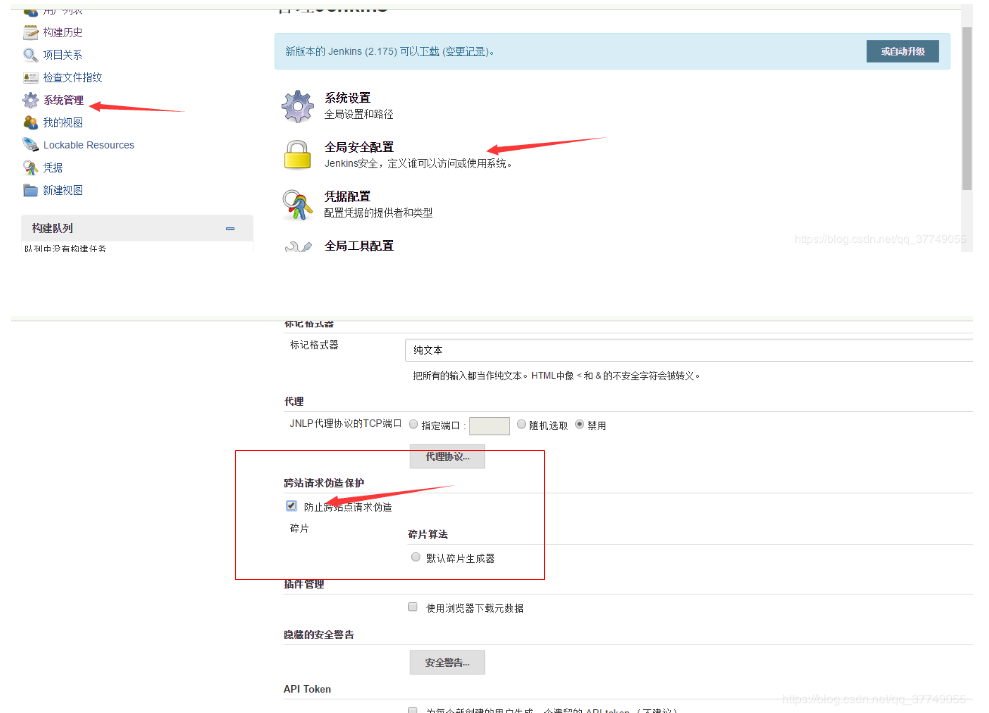Open 凭据配置 heading link
This screenshot has height=713, width=989.
click(x=348, y=196)
